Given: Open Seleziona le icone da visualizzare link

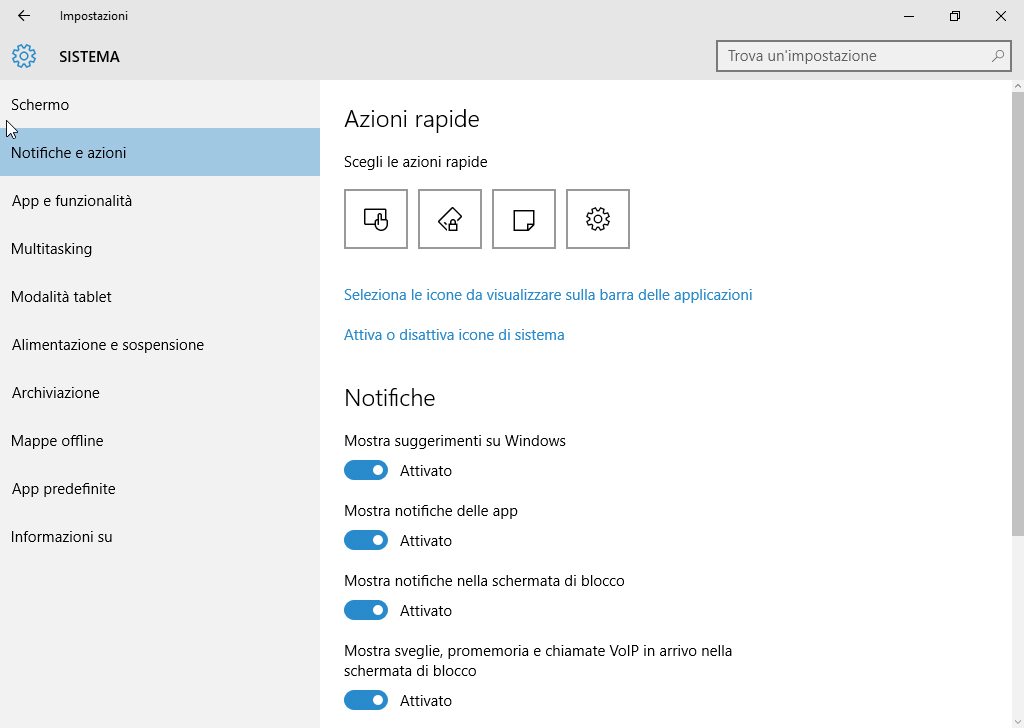Looking at the screenshot, I should pyautogui.click(x=548, y=295).
